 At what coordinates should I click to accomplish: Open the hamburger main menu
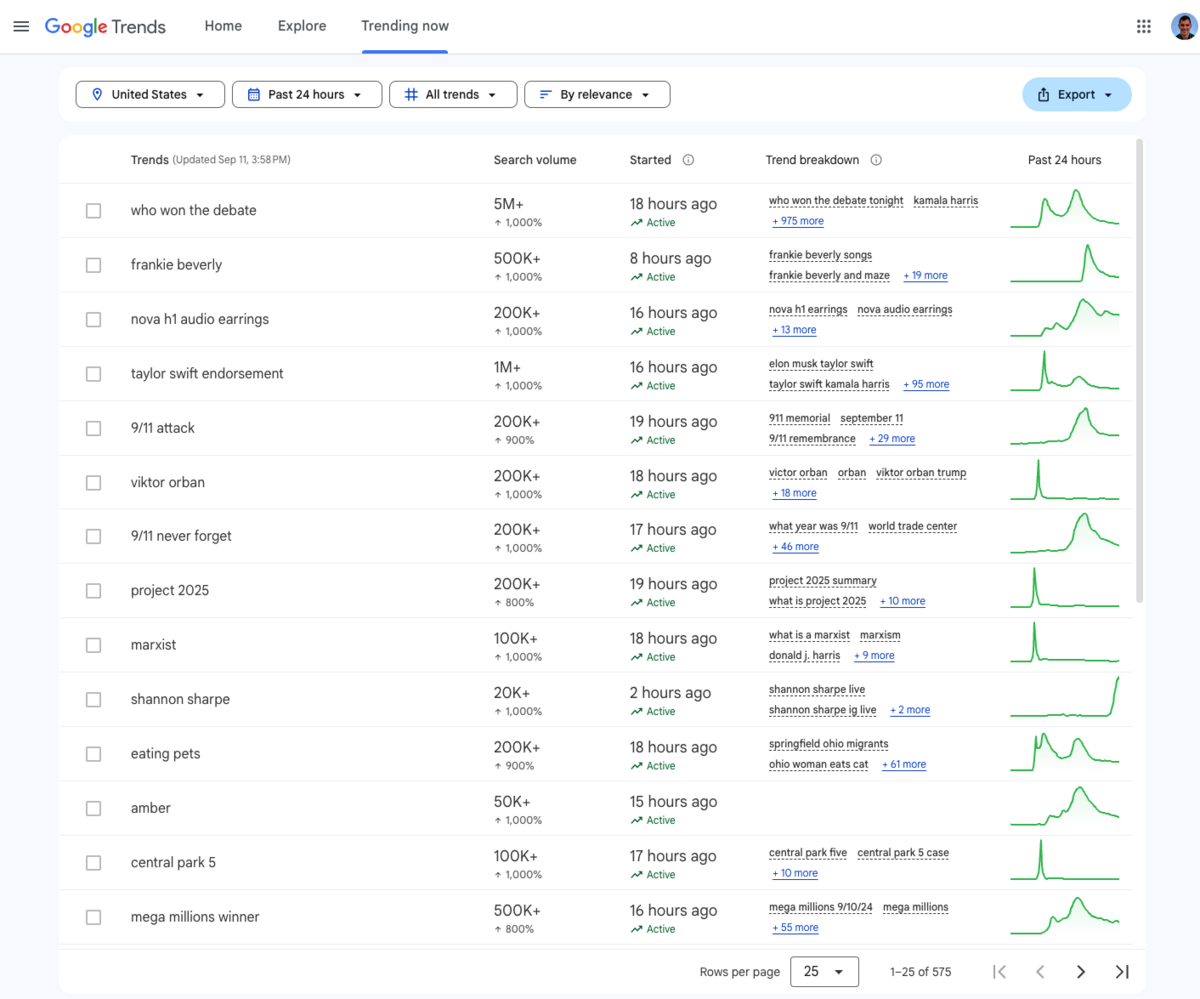point(21,26)
